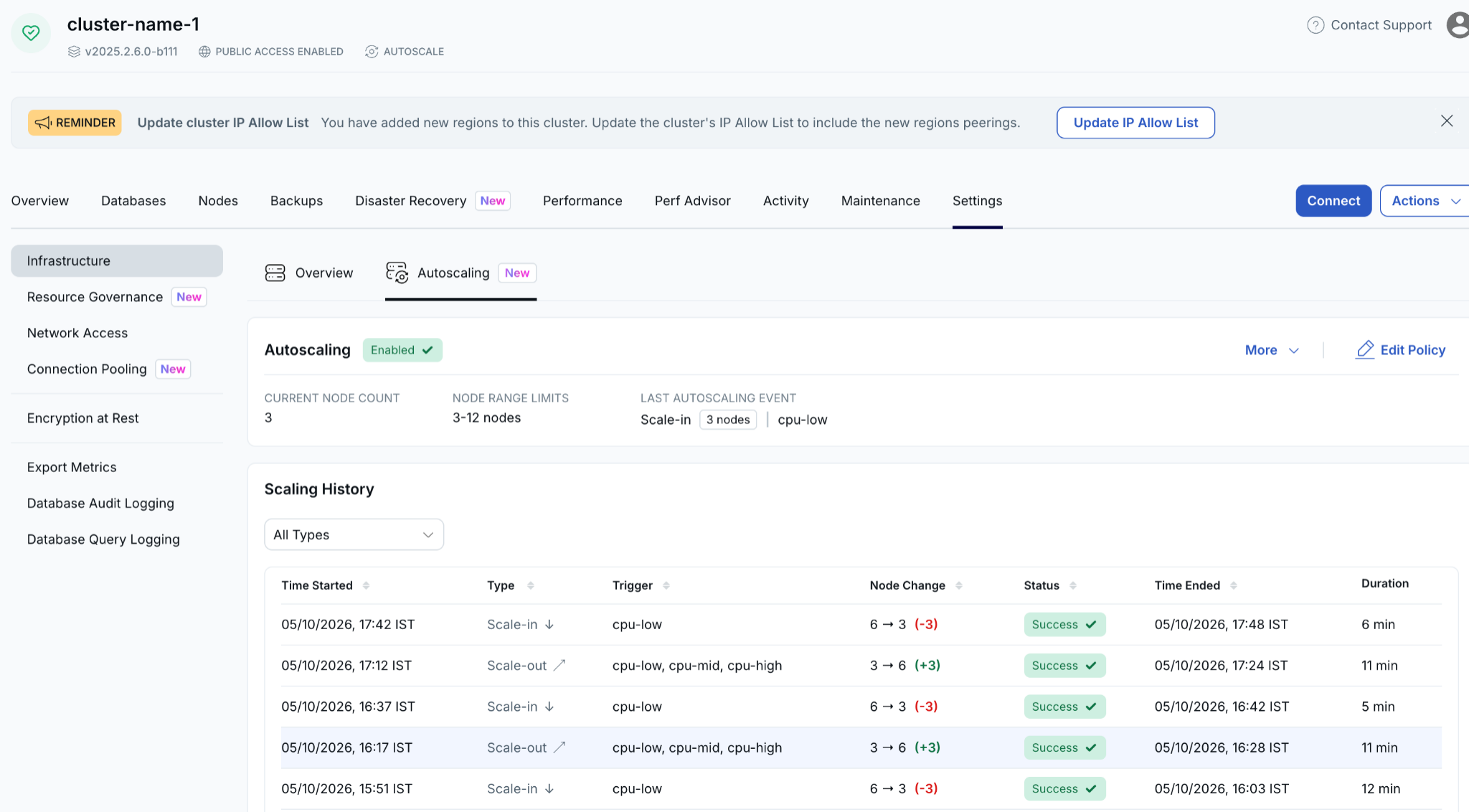This screenshot has height=812, width=1469.
Task: Open Resource Governance settings
Action: [x=117, y=297]
